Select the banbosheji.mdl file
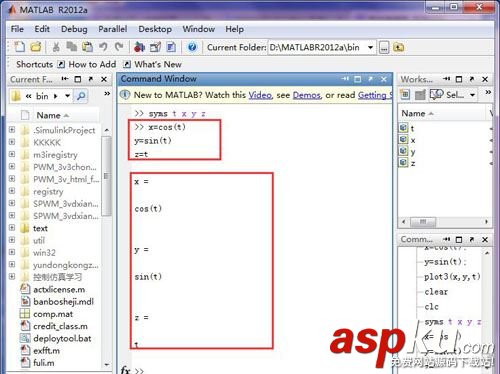The width and height of the screenshot is (500, 374). click(63, 302)
